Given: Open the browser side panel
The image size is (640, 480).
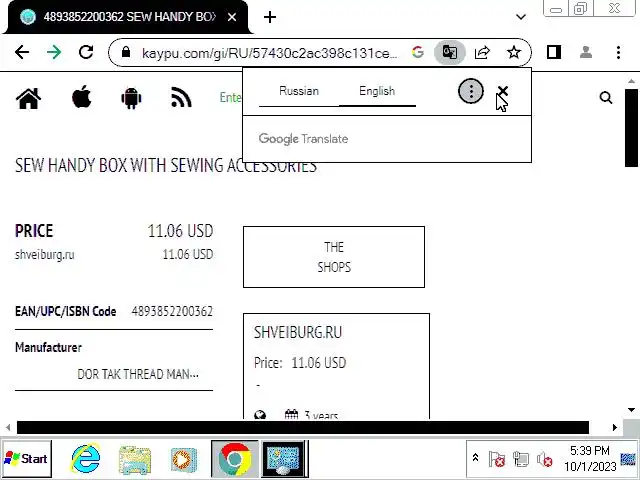Looking at the screenshot, I should [x=553, y=52].
